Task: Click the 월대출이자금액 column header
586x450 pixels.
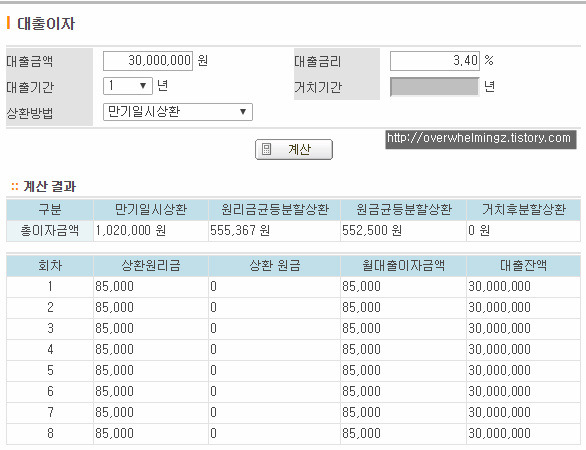Action: click(404, 266)
